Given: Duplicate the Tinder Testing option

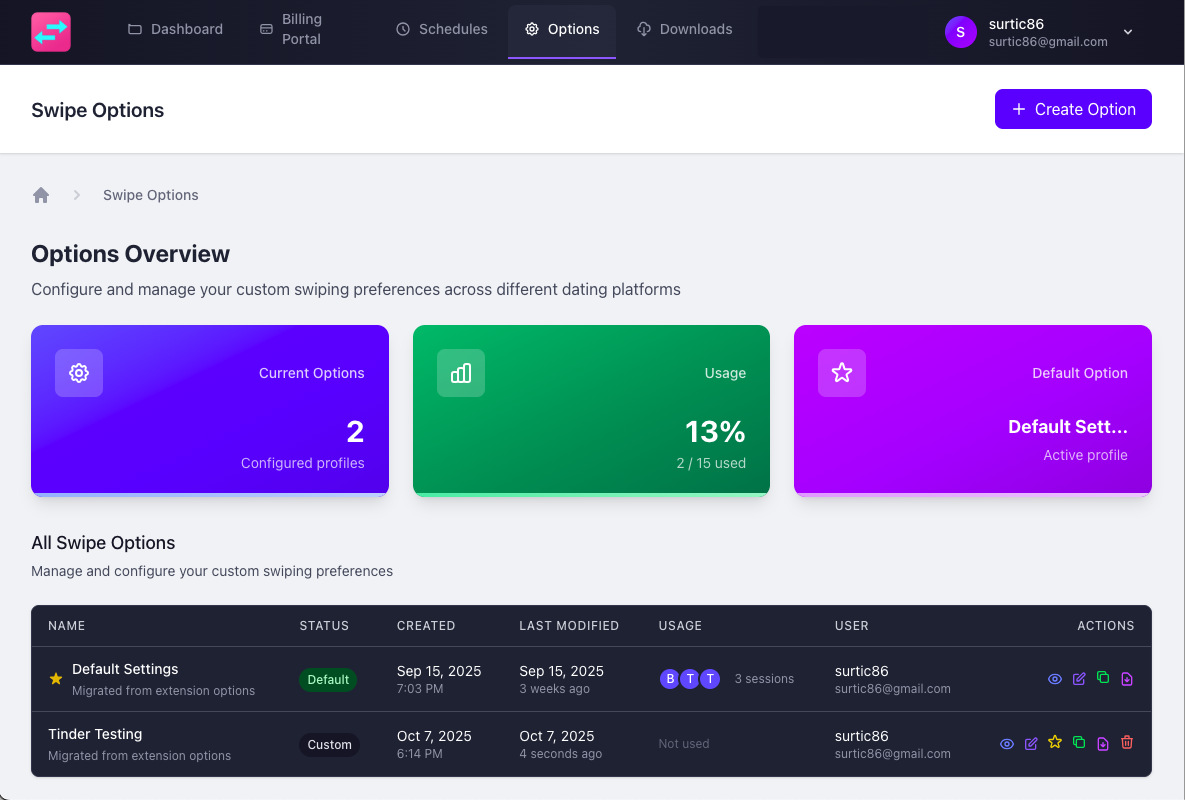Looking at the screenshot, I should click(x=1079, y=743).
